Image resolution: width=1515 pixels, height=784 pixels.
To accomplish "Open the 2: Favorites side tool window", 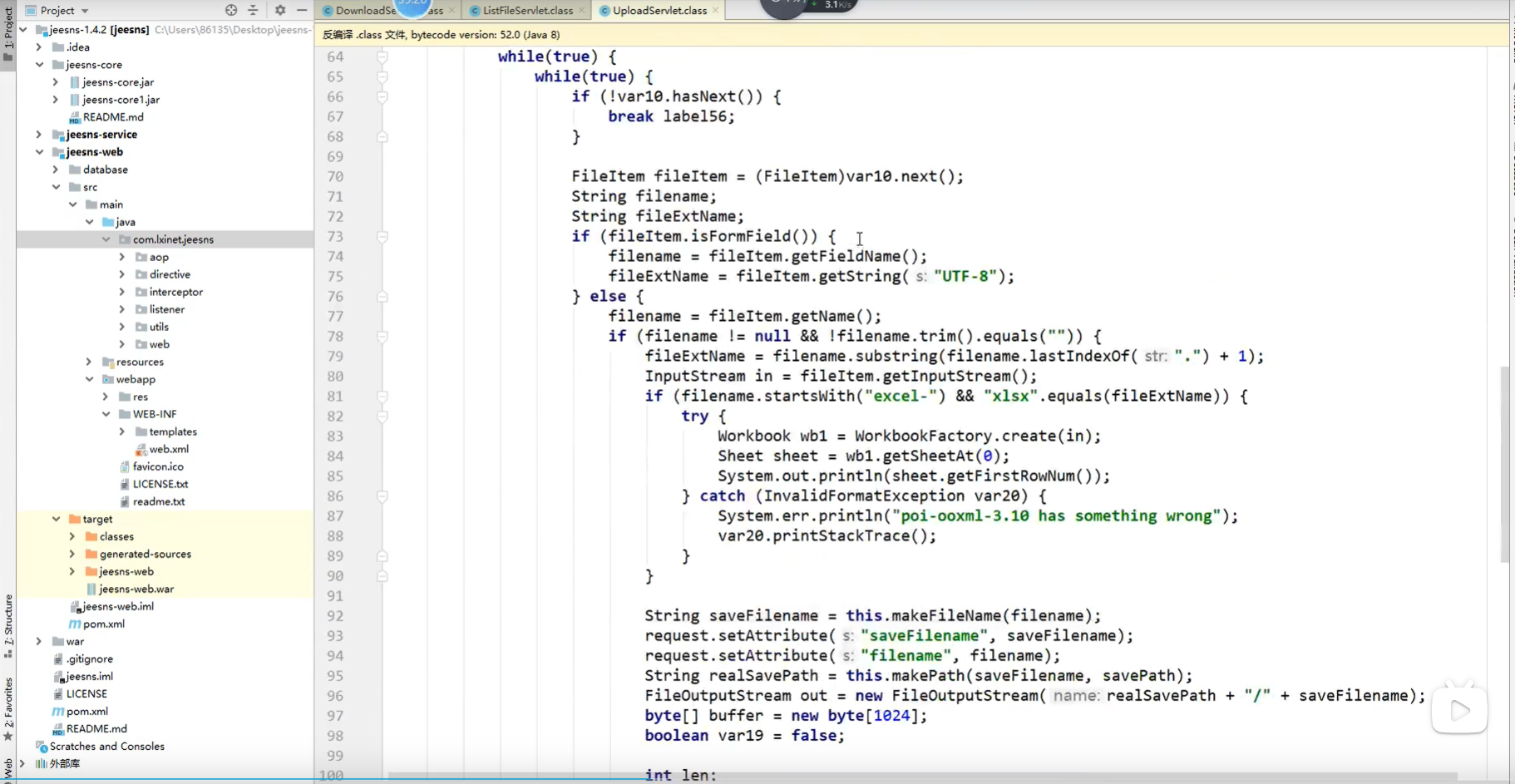I will 8,708.
